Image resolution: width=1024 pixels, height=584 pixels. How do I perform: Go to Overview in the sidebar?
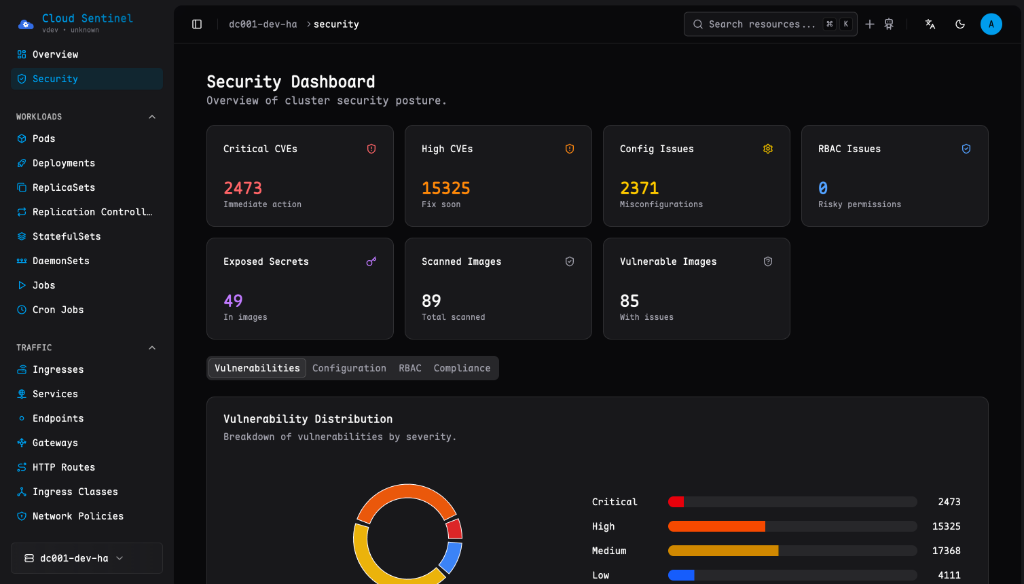tap(55, 53)
